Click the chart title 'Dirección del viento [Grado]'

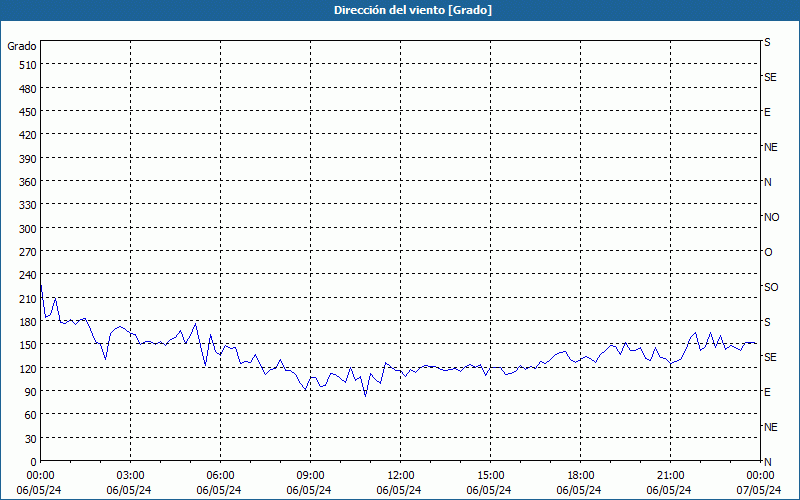tap(413, 10)
